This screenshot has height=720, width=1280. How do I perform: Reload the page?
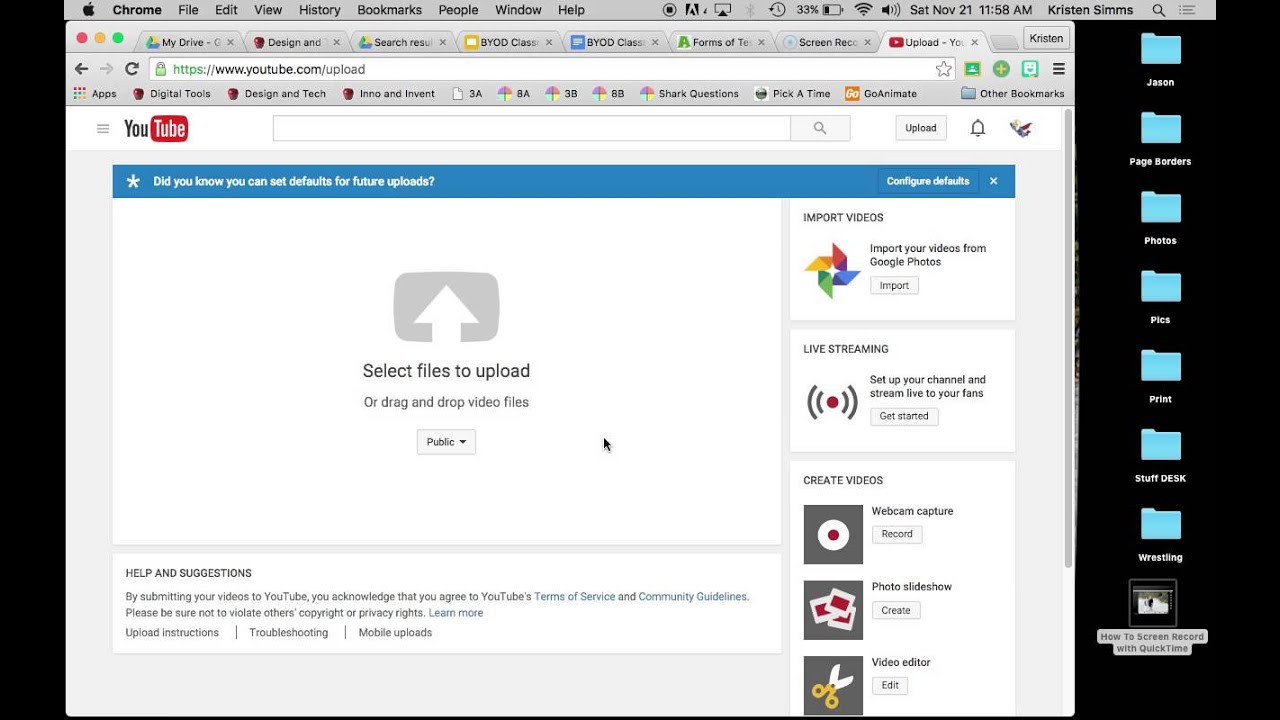(x=131, y=69)
